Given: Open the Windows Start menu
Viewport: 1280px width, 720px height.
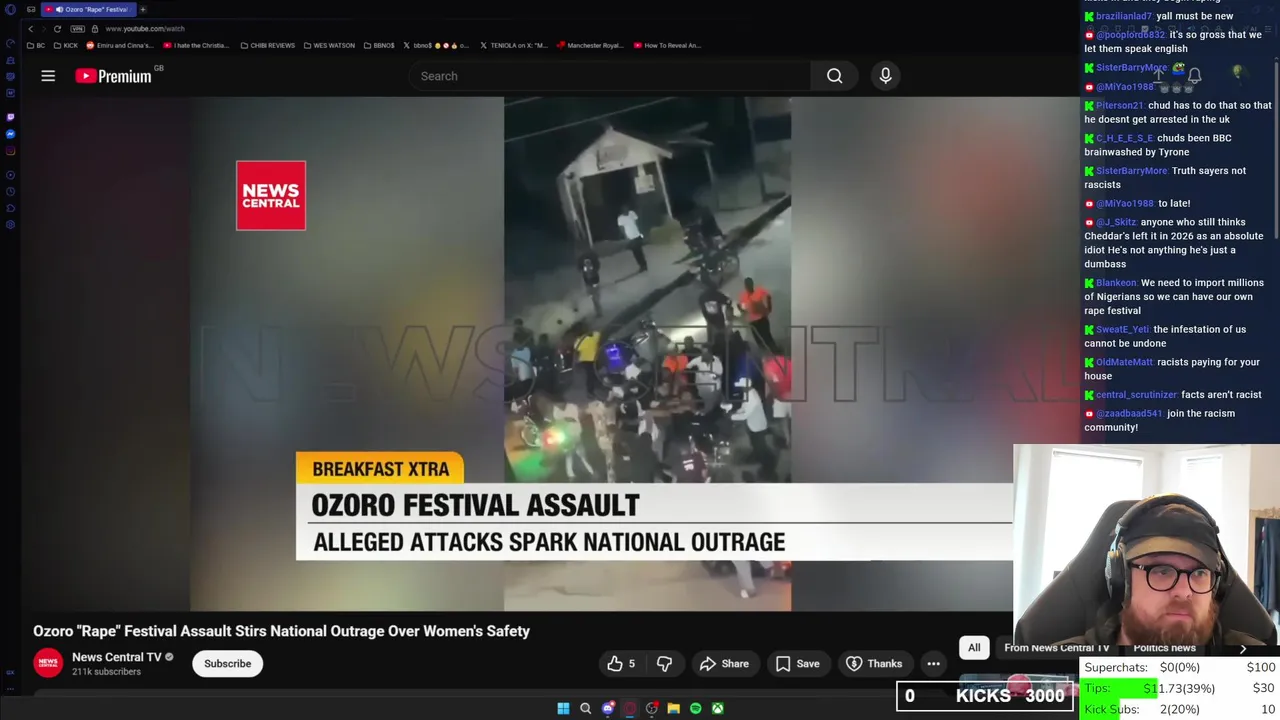Looking at the screenshot, I should pos(563,708).
